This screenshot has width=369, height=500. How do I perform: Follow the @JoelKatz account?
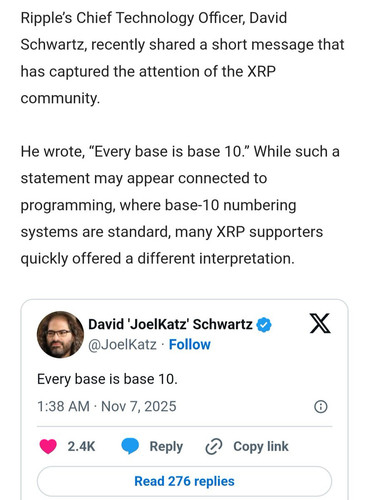point(190,345)
